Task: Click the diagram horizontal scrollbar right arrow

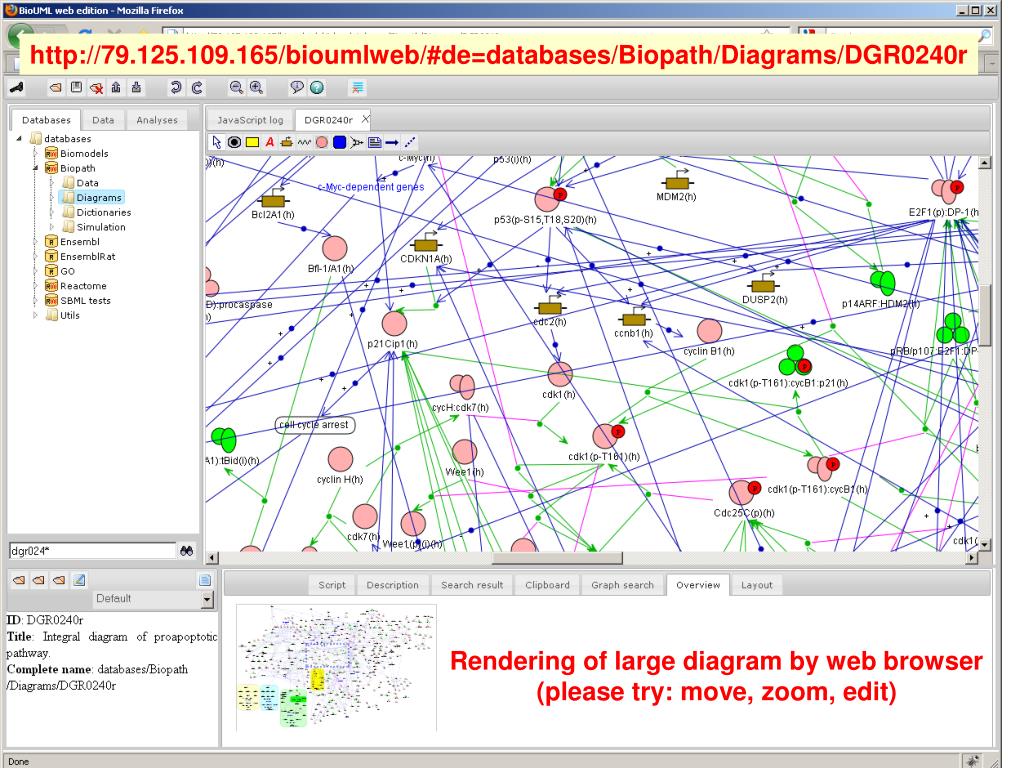Action: tap(972, 558)
